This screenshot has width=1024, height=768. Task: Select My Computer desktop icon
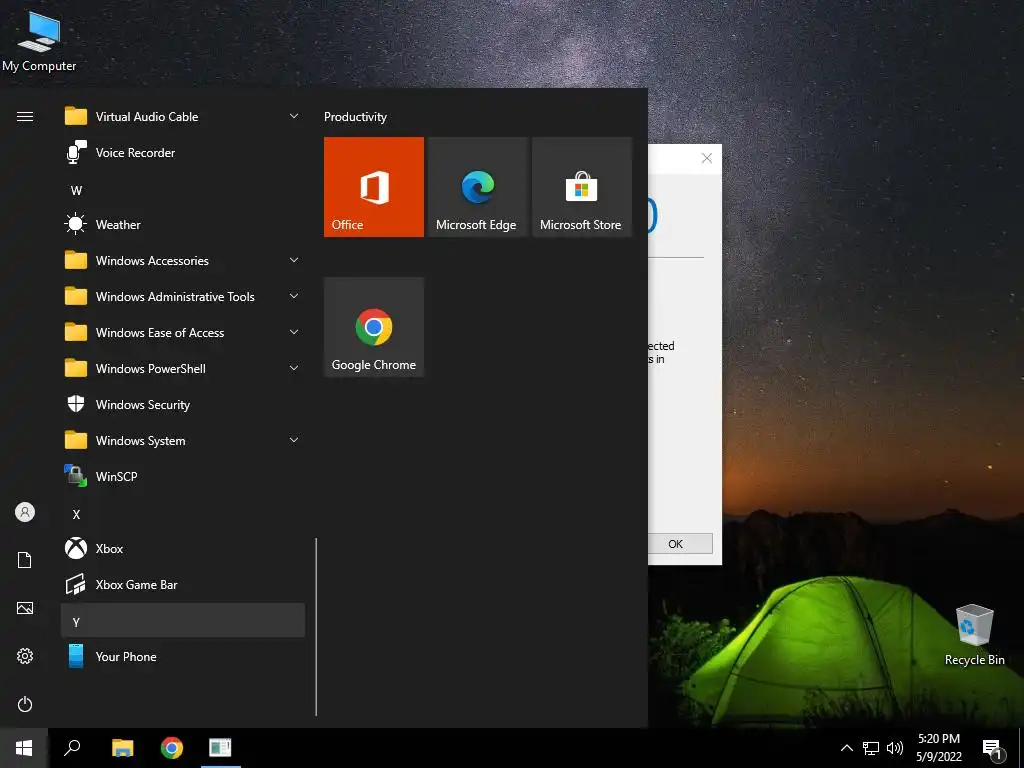tap(39, 40)
